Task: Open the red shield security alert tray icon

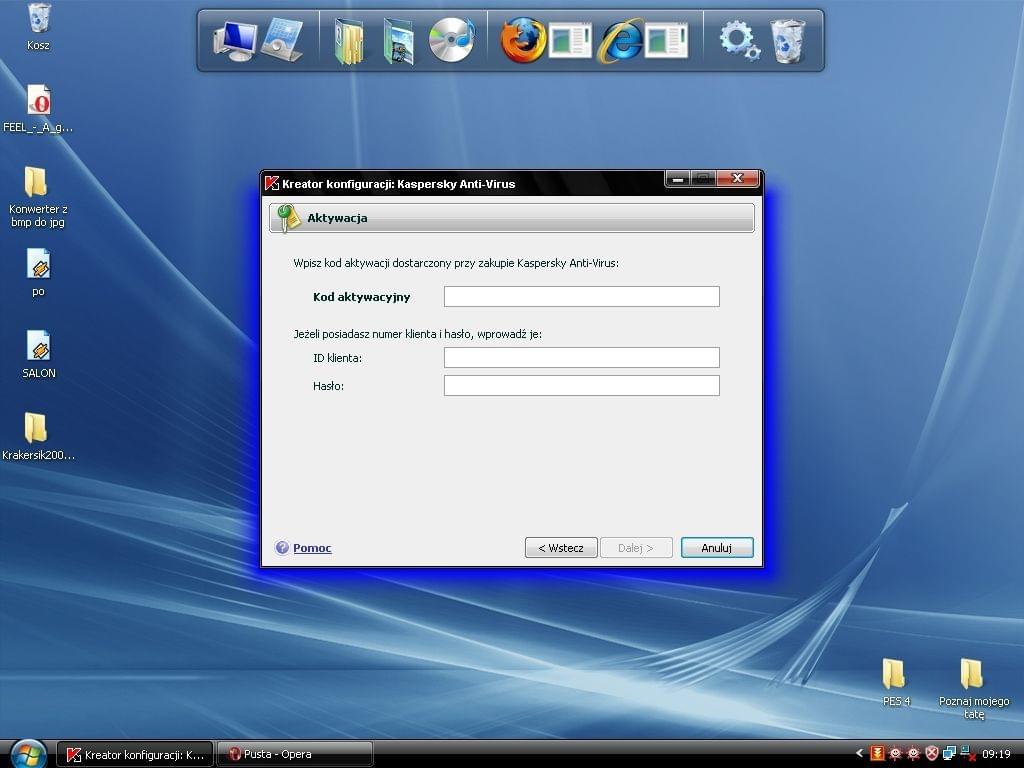Action: point(932,754)
